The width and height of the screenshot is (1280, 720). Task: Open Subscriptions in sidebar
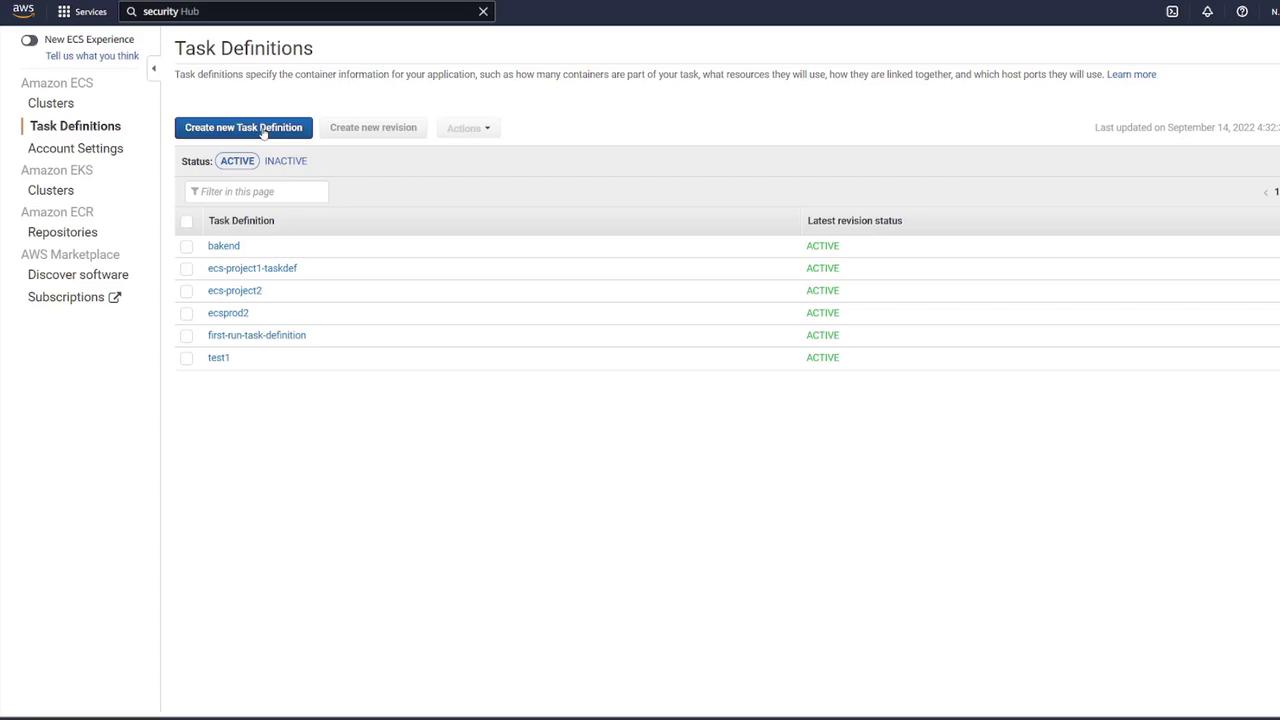coord(66,297)
